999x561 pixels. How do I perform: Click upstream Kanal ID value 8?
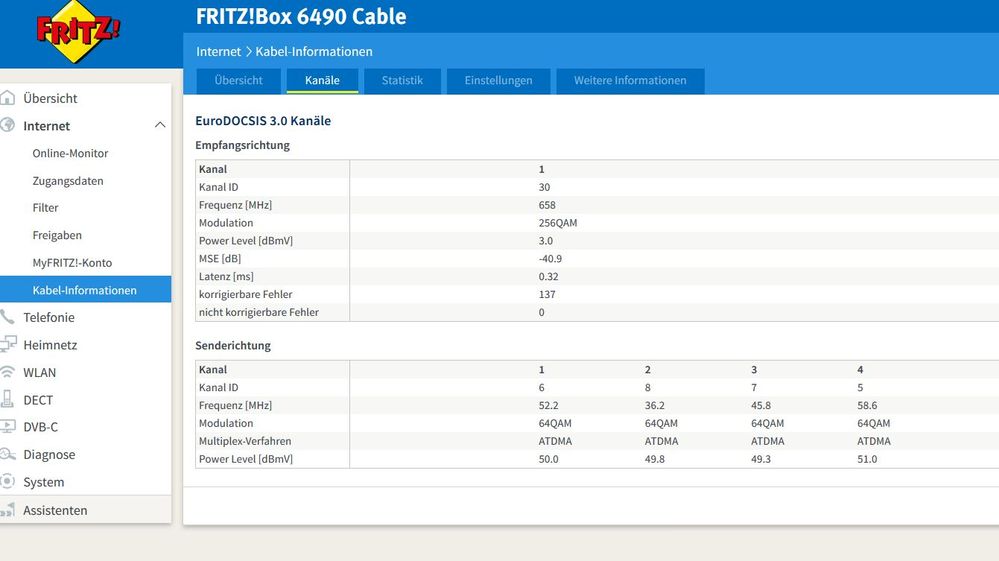click(x=647, y=387)
